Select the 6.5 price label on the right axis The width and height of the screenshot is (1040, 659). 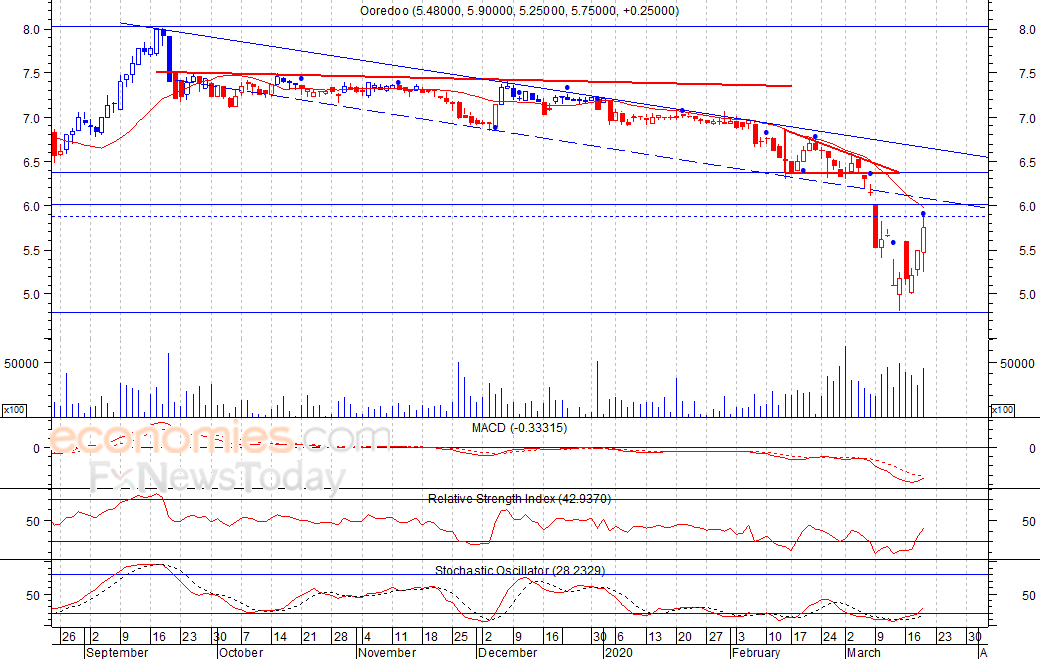1027,163
